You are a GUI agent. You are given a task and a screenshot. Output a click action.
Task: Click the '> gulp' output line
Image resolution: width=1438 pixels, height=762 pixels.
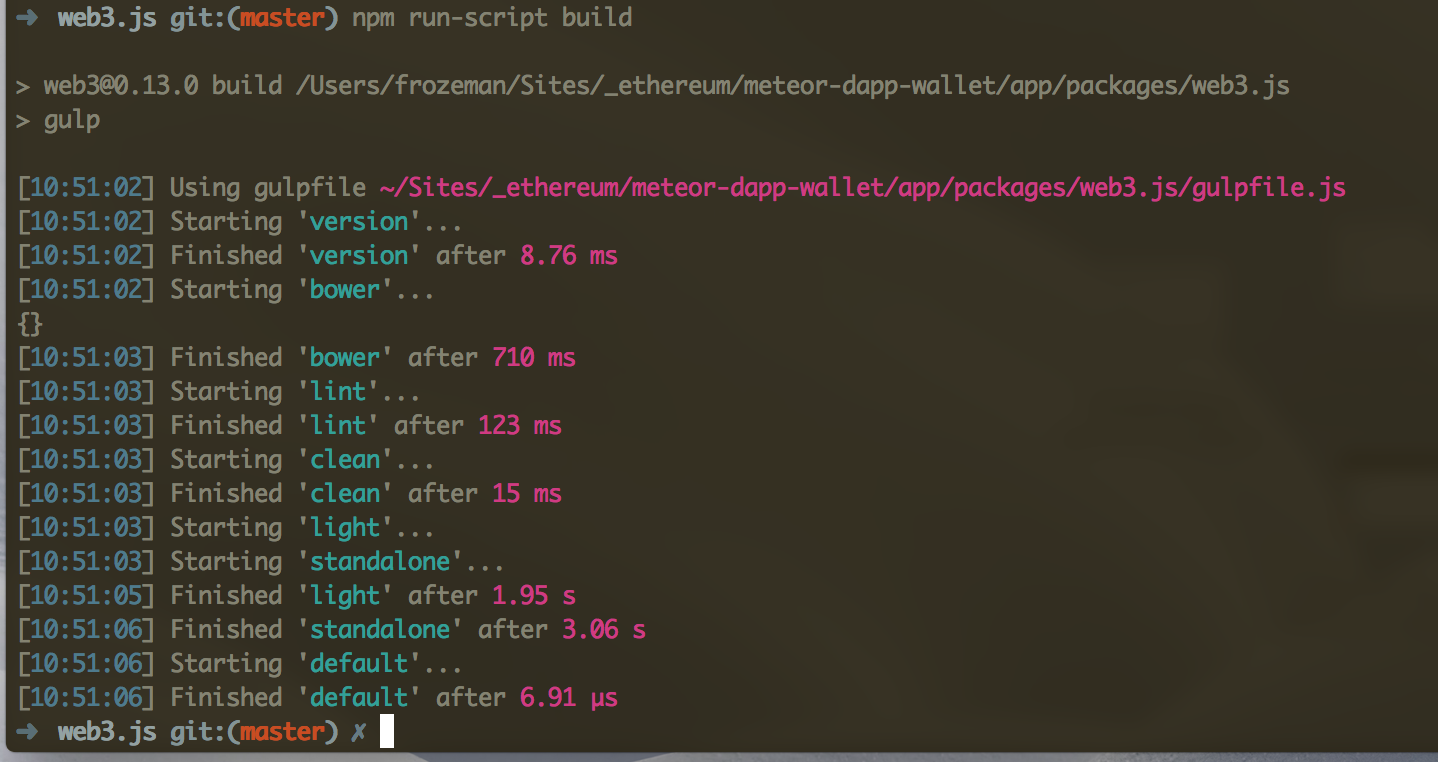tap(58, 121)
